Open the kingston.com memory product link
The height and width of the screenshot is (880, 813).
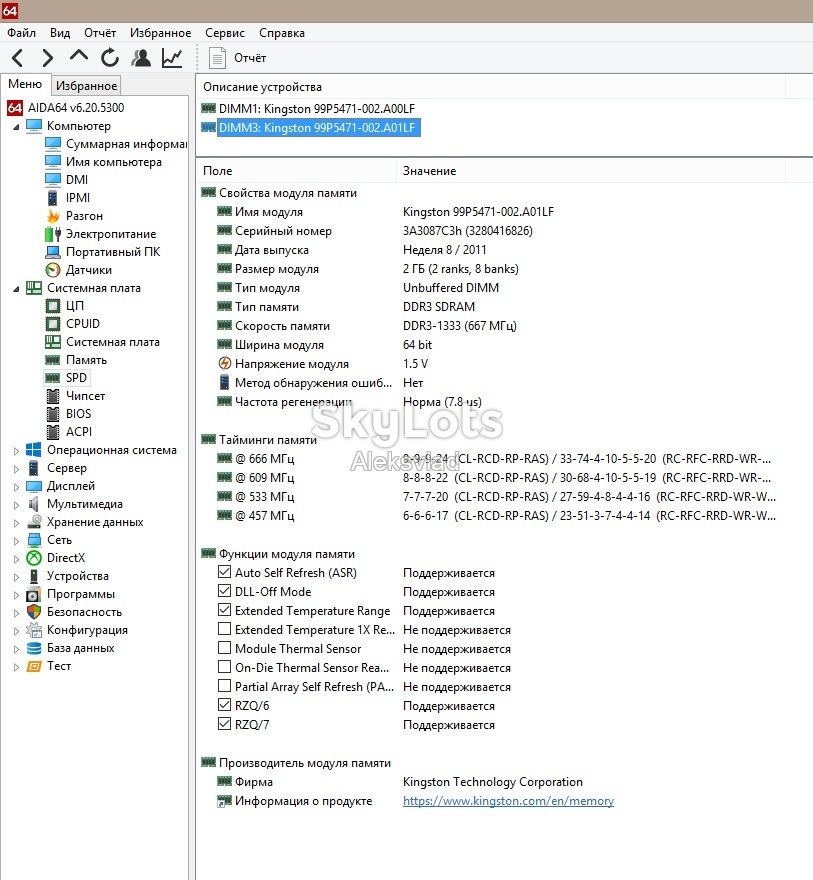[x=508, y=801]
